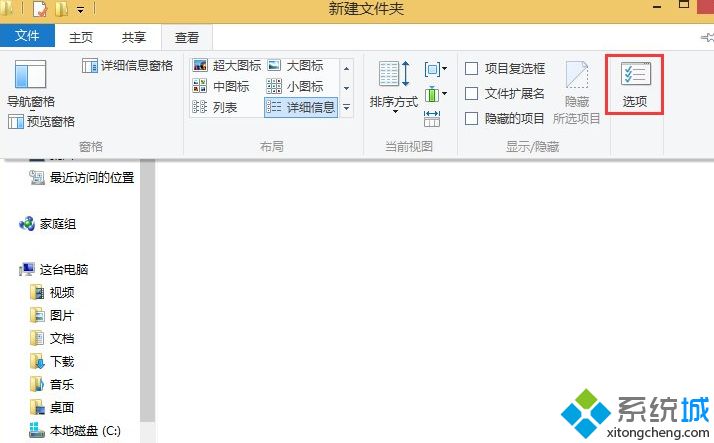Select 小图标 small icons layout

pos(295,86)
